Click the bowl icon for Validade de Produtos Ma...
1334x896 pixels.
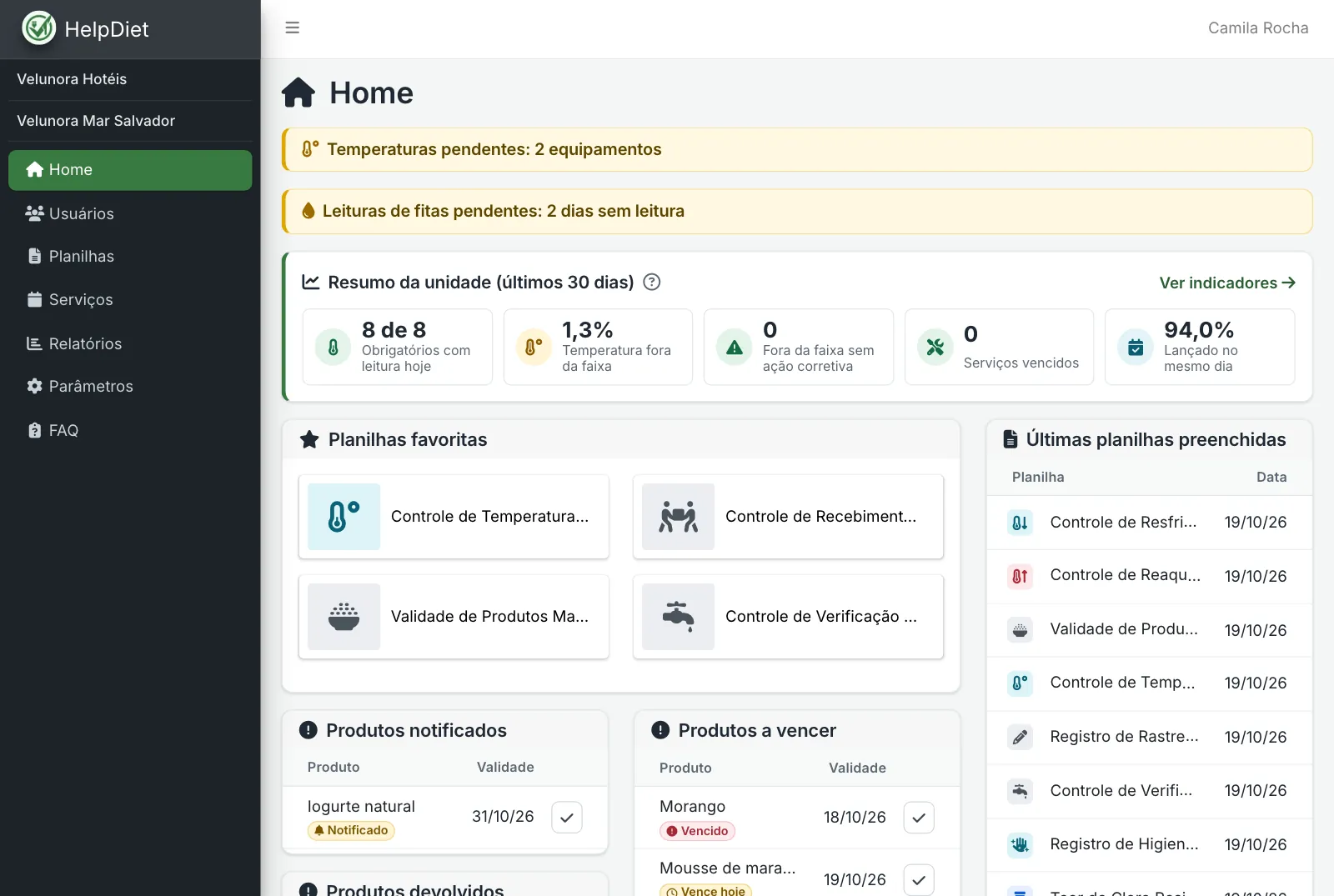click(x=344, y=617)
